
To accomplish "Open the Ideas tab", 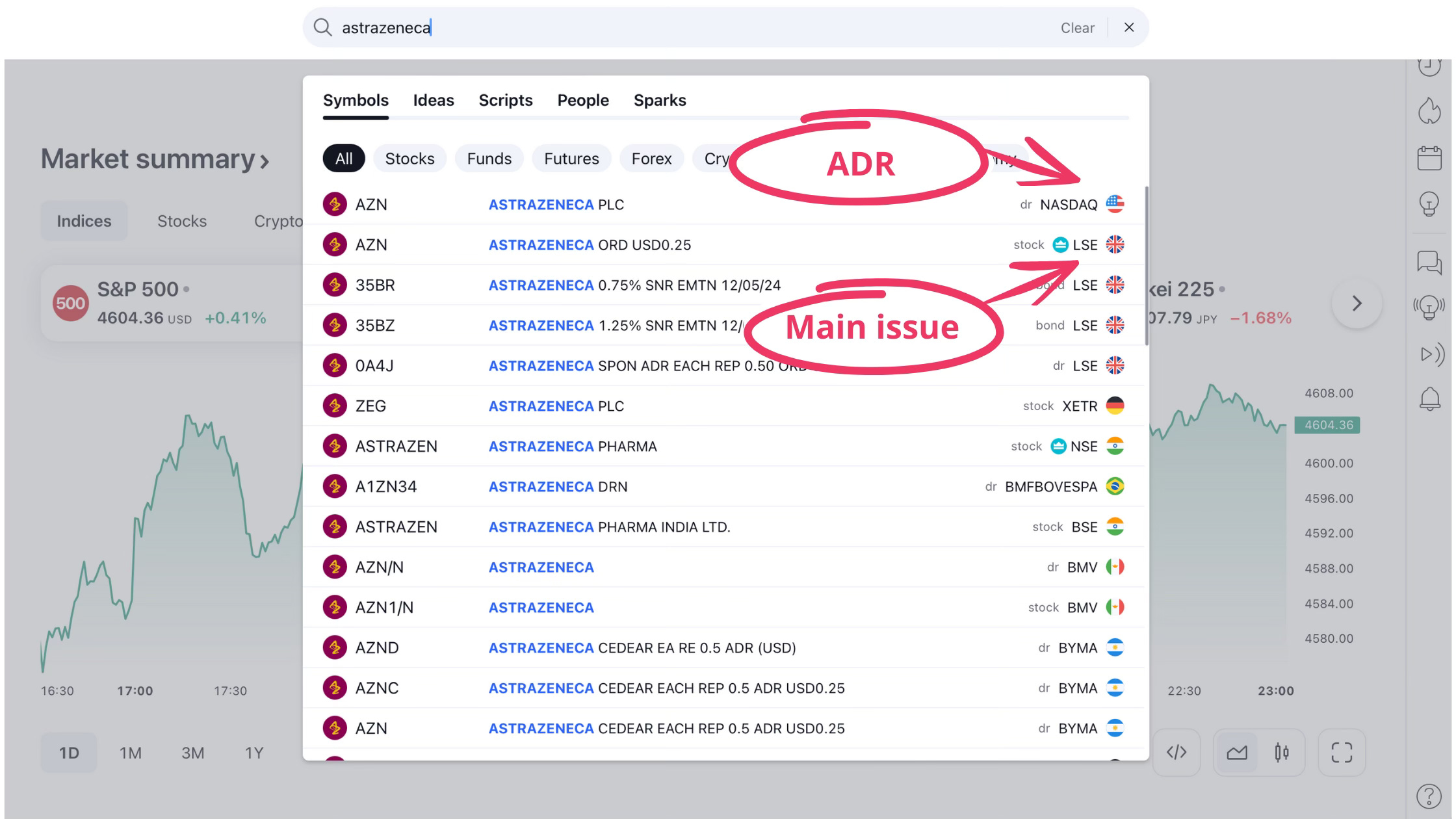I will pyautogui.click(x=434, y=100).
